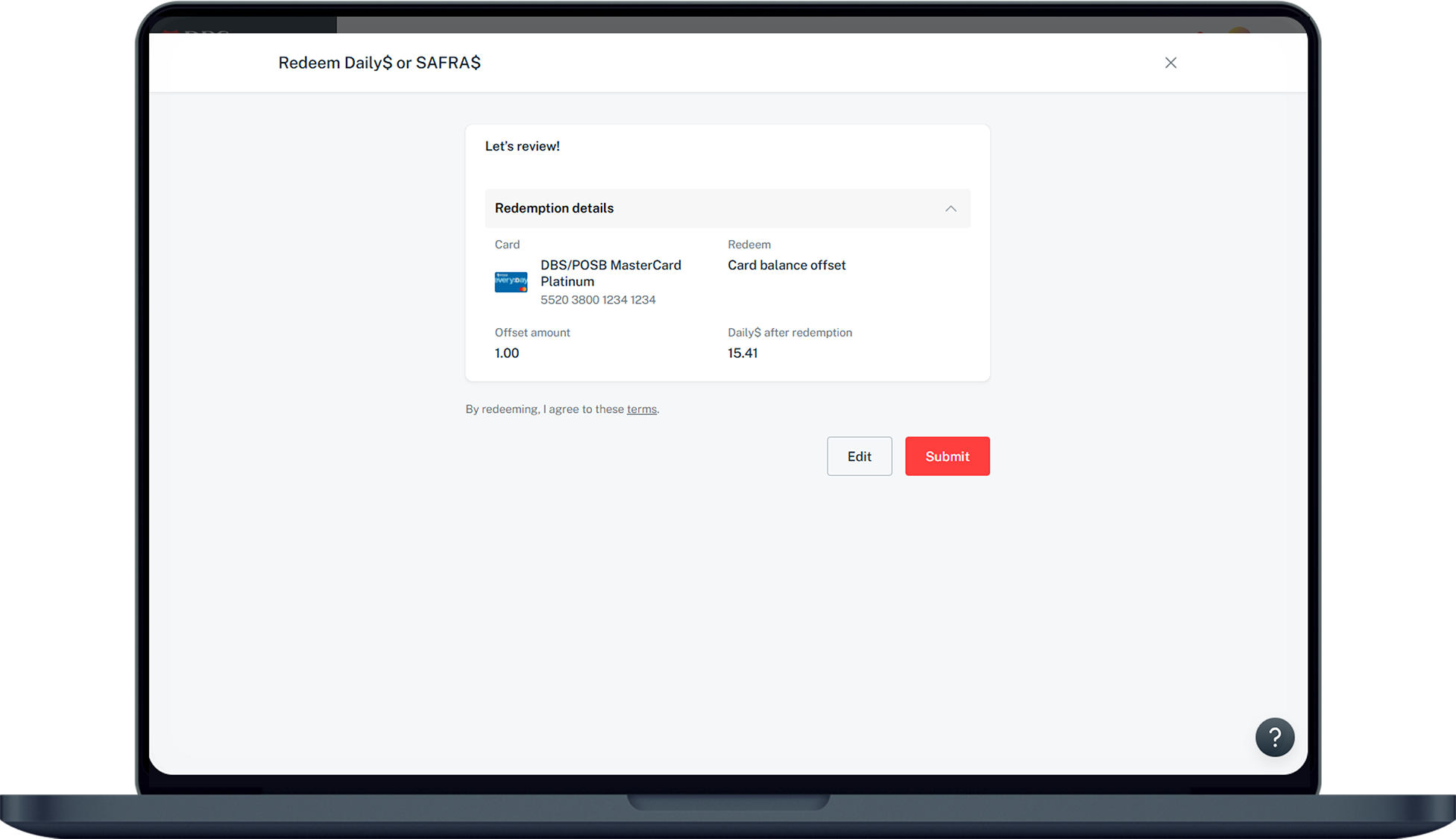Click the 1.00 offset amount value
The height and width of the screenshot is (839, 1456).
pyautogui.click(x=507, y=353)
